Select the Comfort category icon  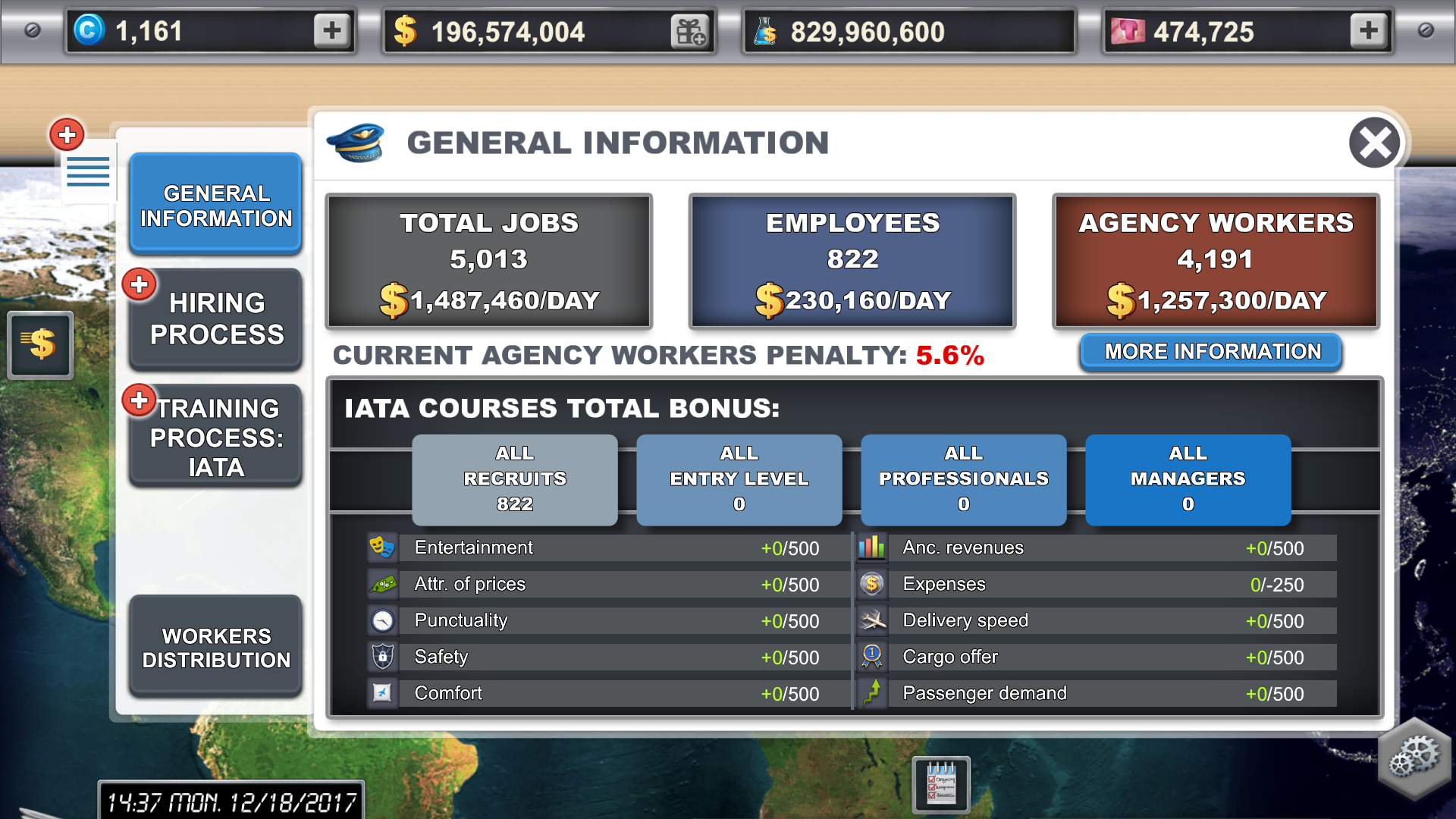point(382,694)
